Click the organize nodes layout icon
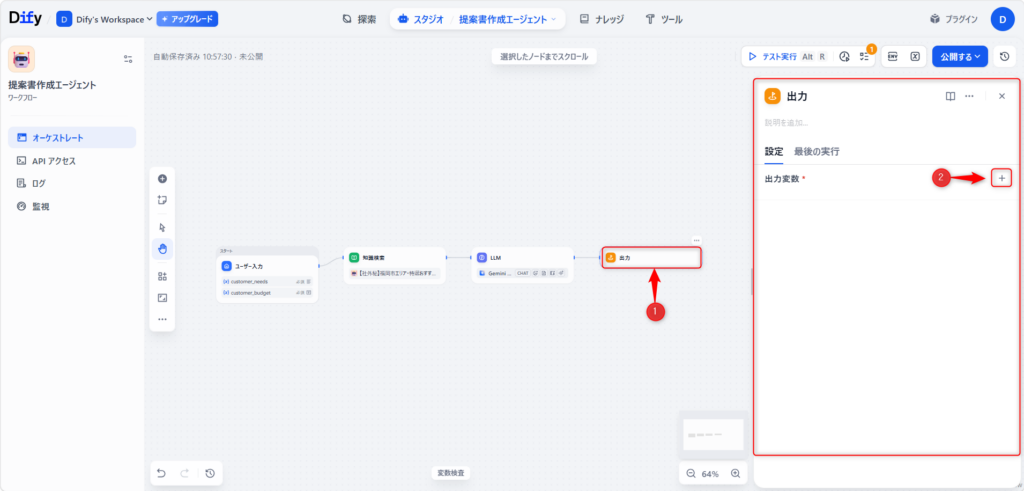The width and height of the screenshot is (1024, 491). pos(162,276)
